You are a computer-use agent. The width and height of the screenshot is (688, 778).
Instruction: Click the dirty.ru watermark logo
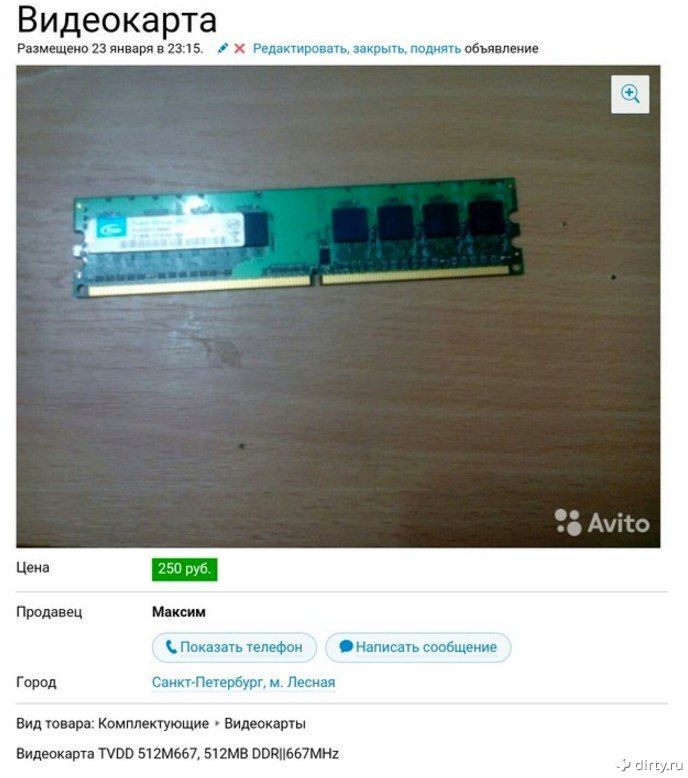[x=650, y=765]
